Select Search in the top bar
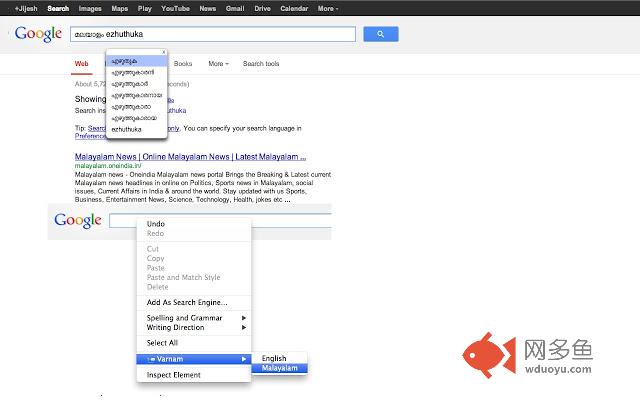Viewport: 640px width, 400px height. [58, 9]
